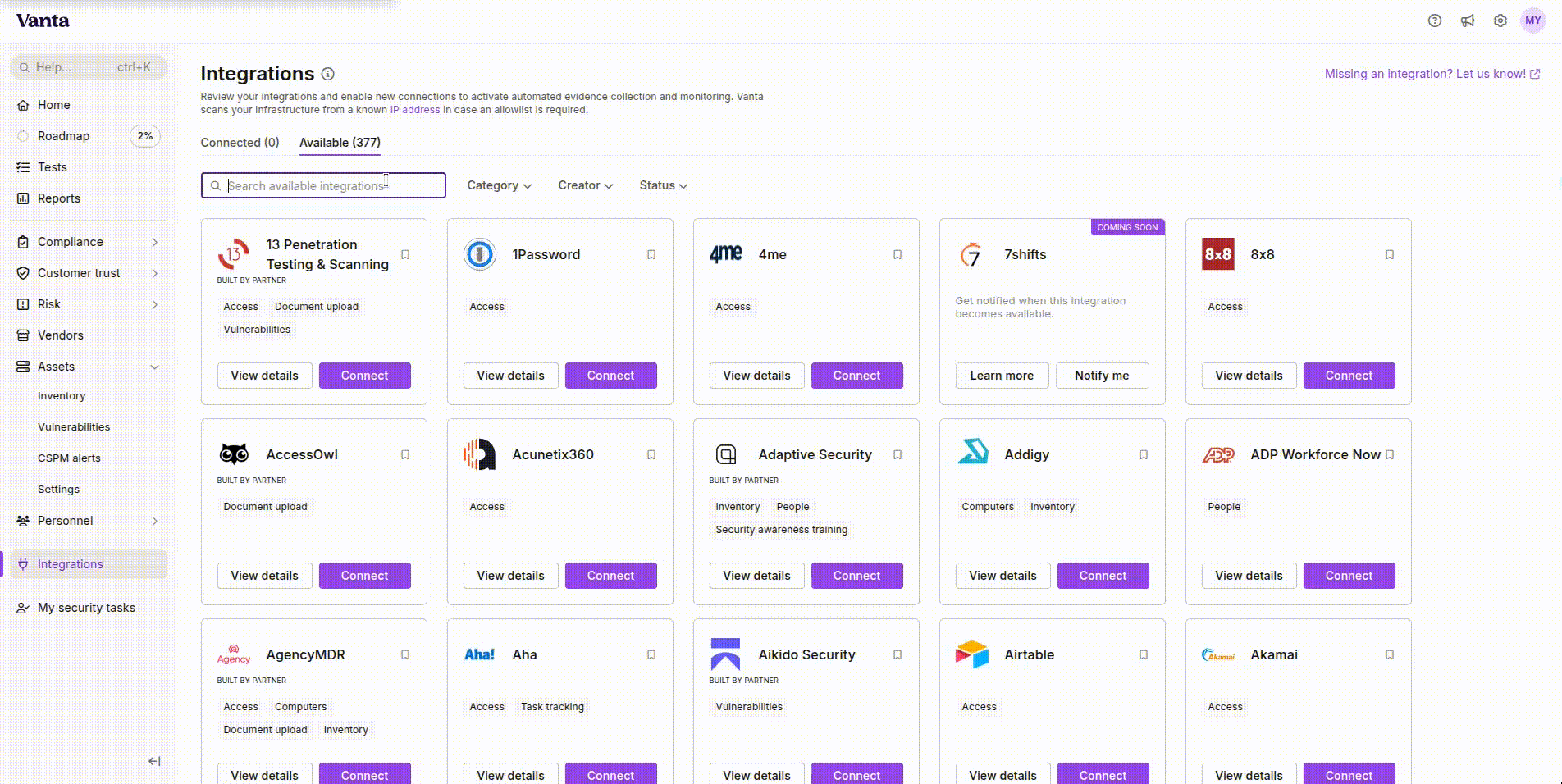This screenshot has height=784, width=1562.
Task: Click the Help search box
Action: pyautogui.click(x=89, y=67)
